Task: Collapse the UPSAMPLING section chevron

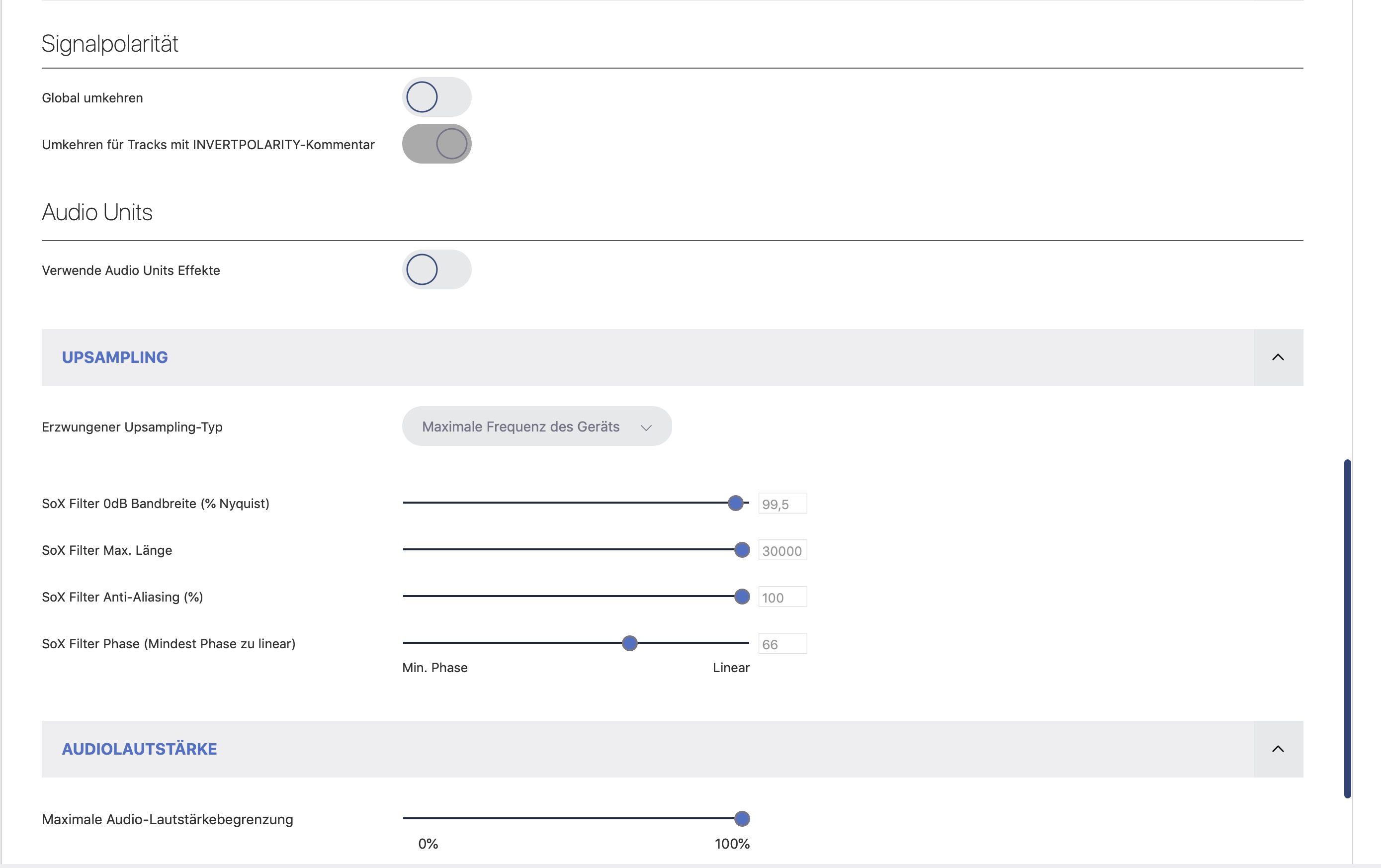Action: click(1277, 357)
